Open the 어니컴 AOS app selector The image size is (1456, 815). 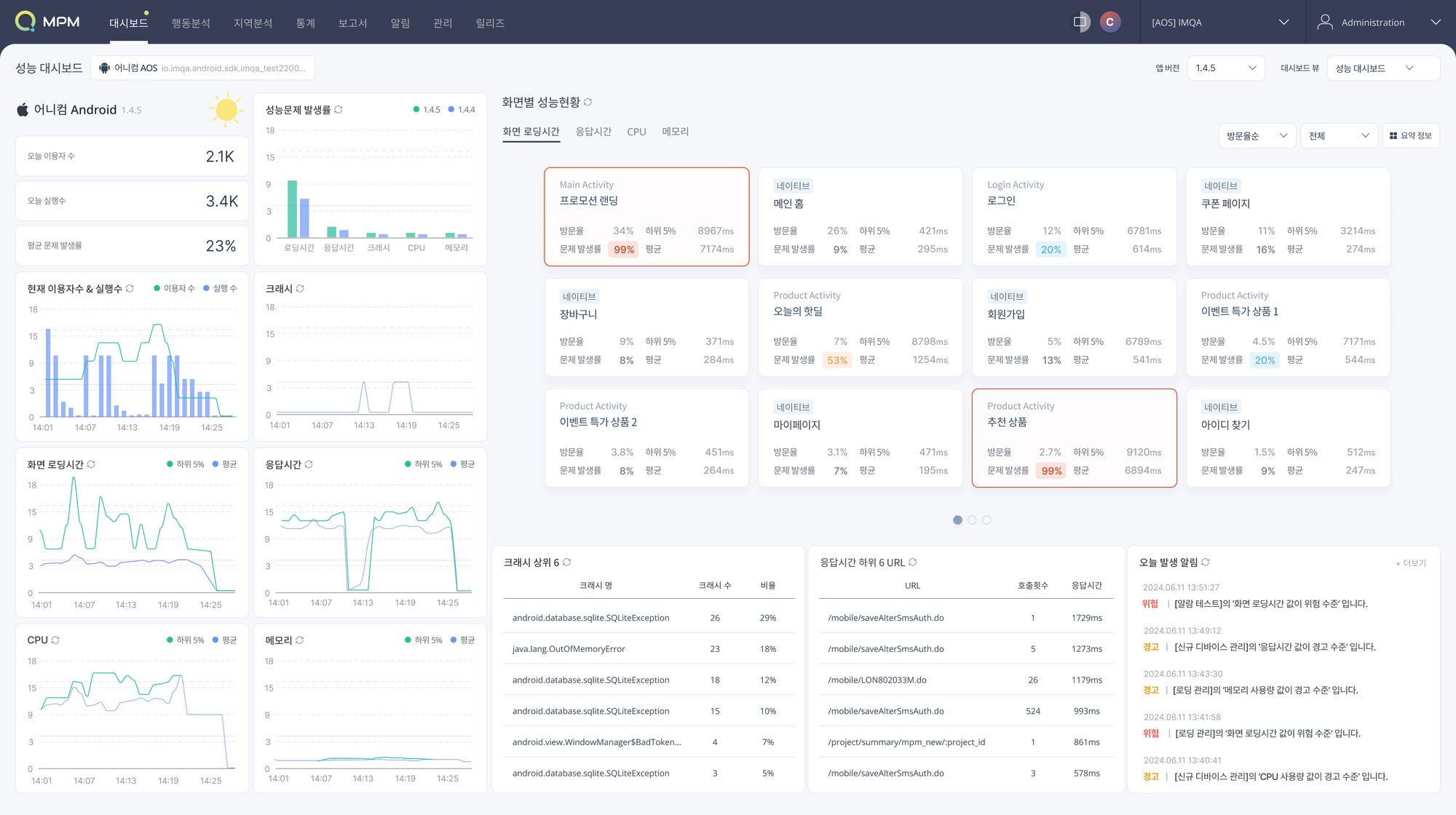203,68
